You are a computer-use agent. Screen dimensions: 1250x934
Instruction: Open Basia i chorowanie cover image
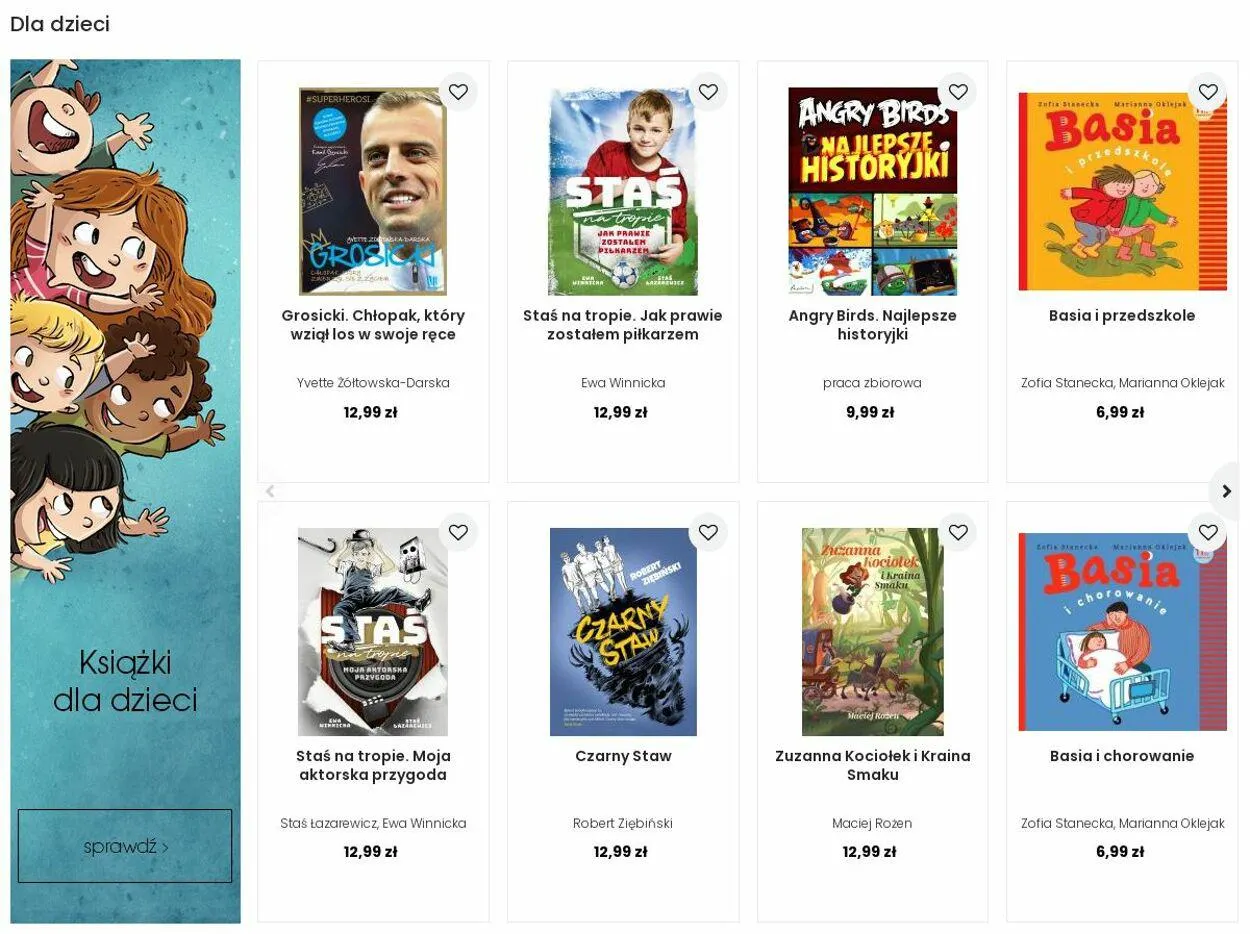point(1122,632)
